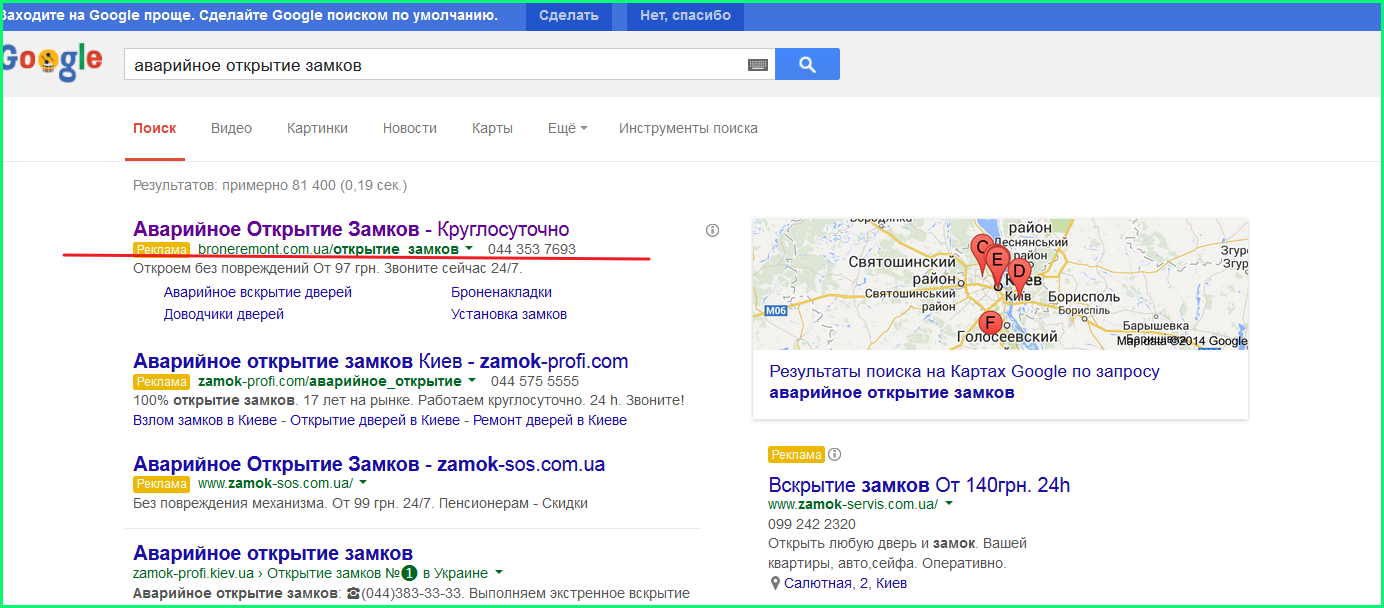Viewport: 1384px width, 608px height.
Task: Open Открытие дверей в Киеве link
Action: tap(375, 420)
